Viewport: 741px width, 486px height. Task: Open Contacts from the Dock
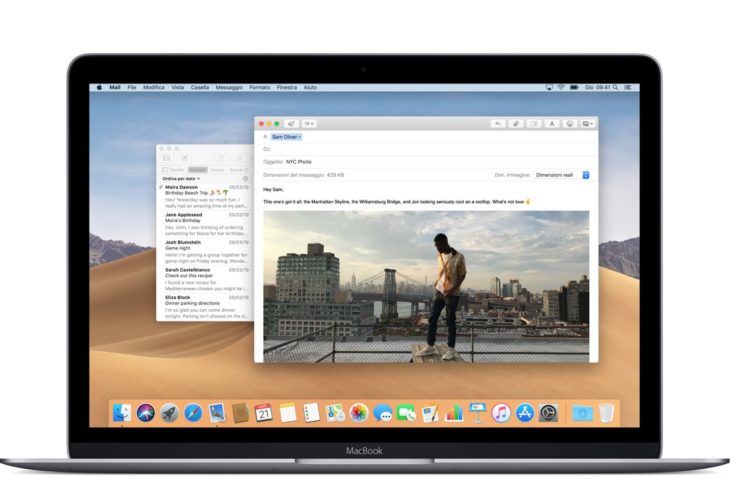pyautogui.click(x=241, y=413)
